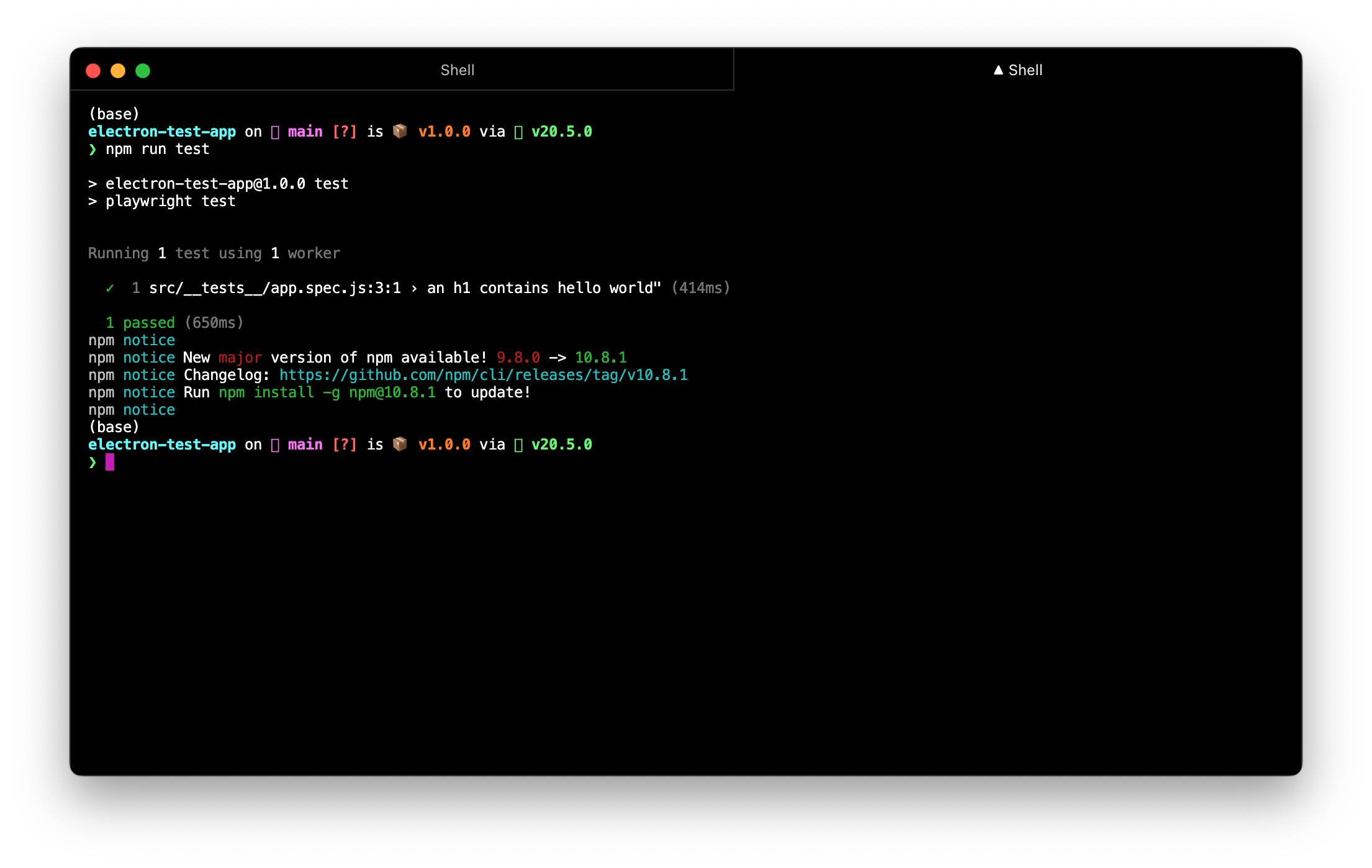Click the green prompt chevron on last line
This screenshot has width=1372, height=868.
click(x=93, y=462)
